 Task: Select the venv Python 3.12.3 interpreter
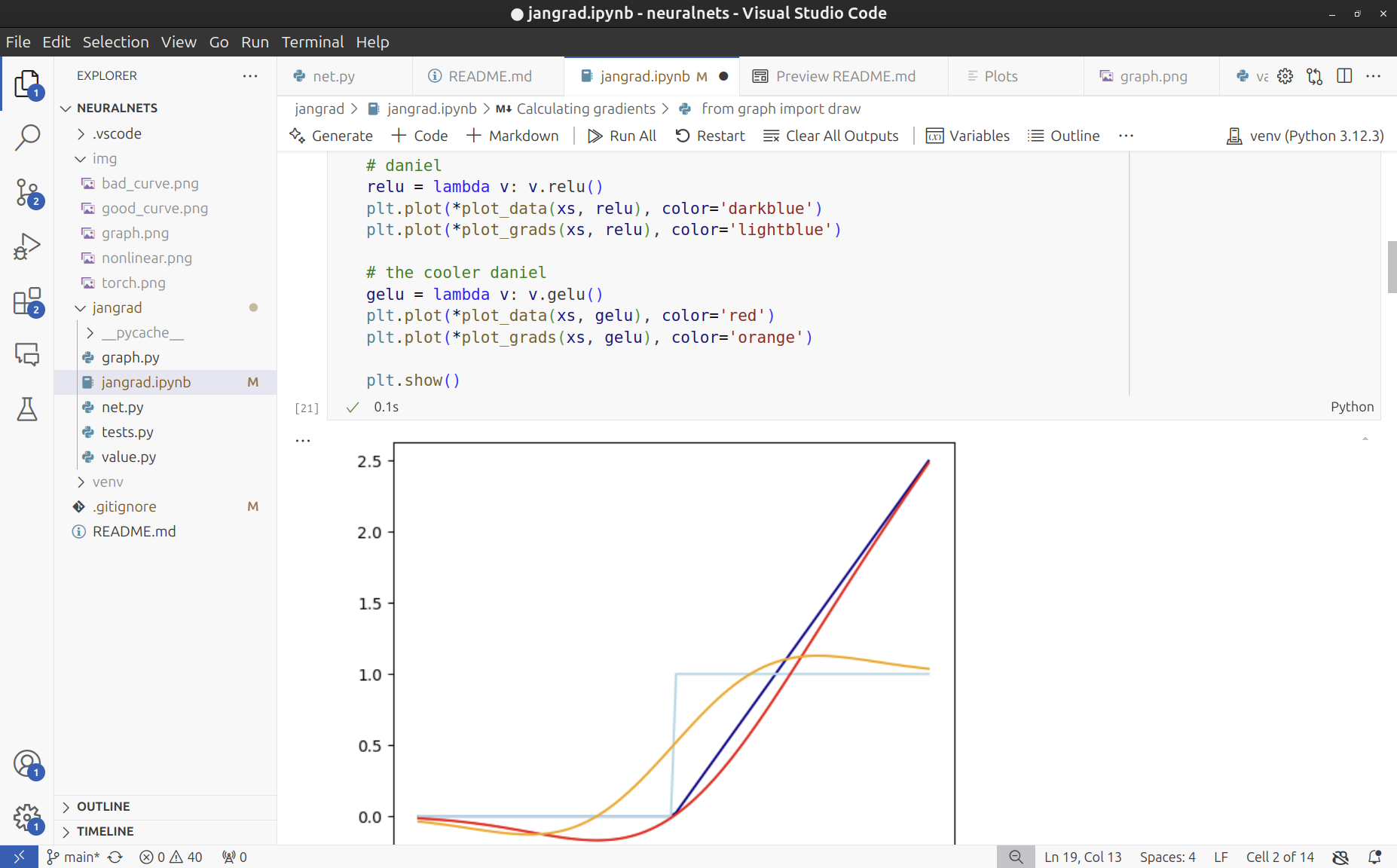(1305, 136)
